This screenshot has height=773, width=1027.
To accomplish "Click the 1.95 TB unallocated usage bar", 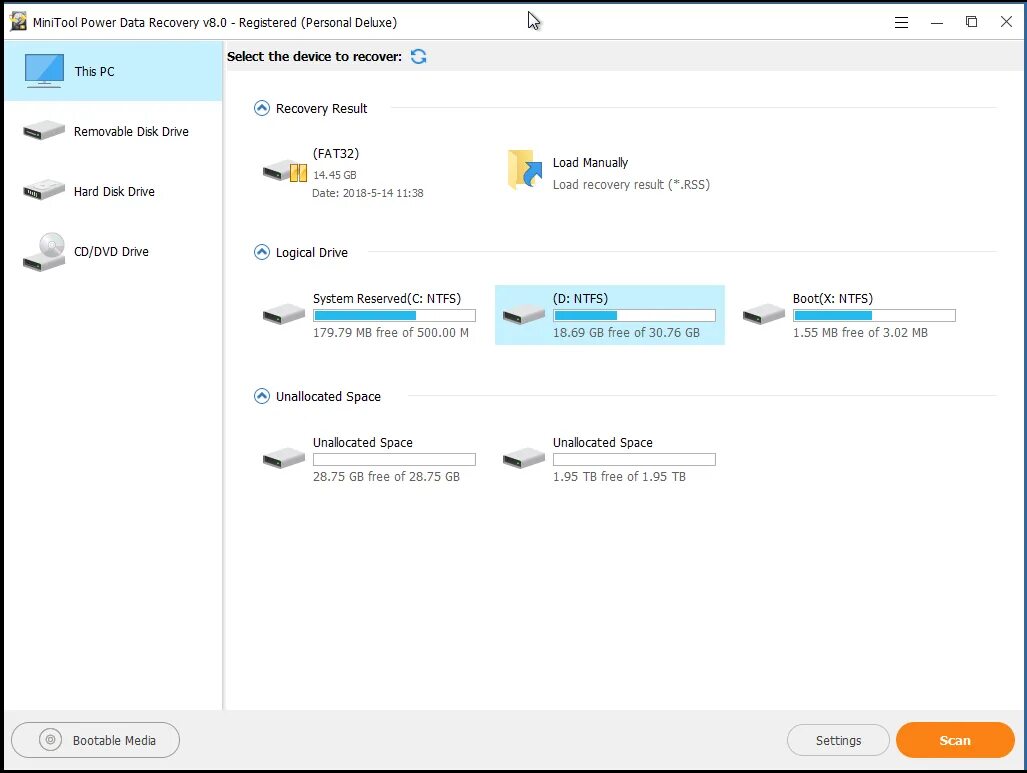I will (x=634, y=460).
